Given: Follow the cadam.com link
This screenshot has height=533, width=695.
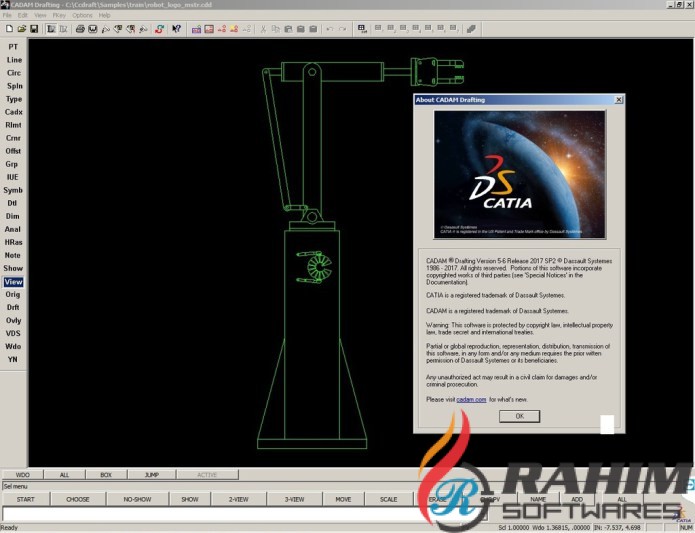Looking at the screenshot, I should point(471,399).
